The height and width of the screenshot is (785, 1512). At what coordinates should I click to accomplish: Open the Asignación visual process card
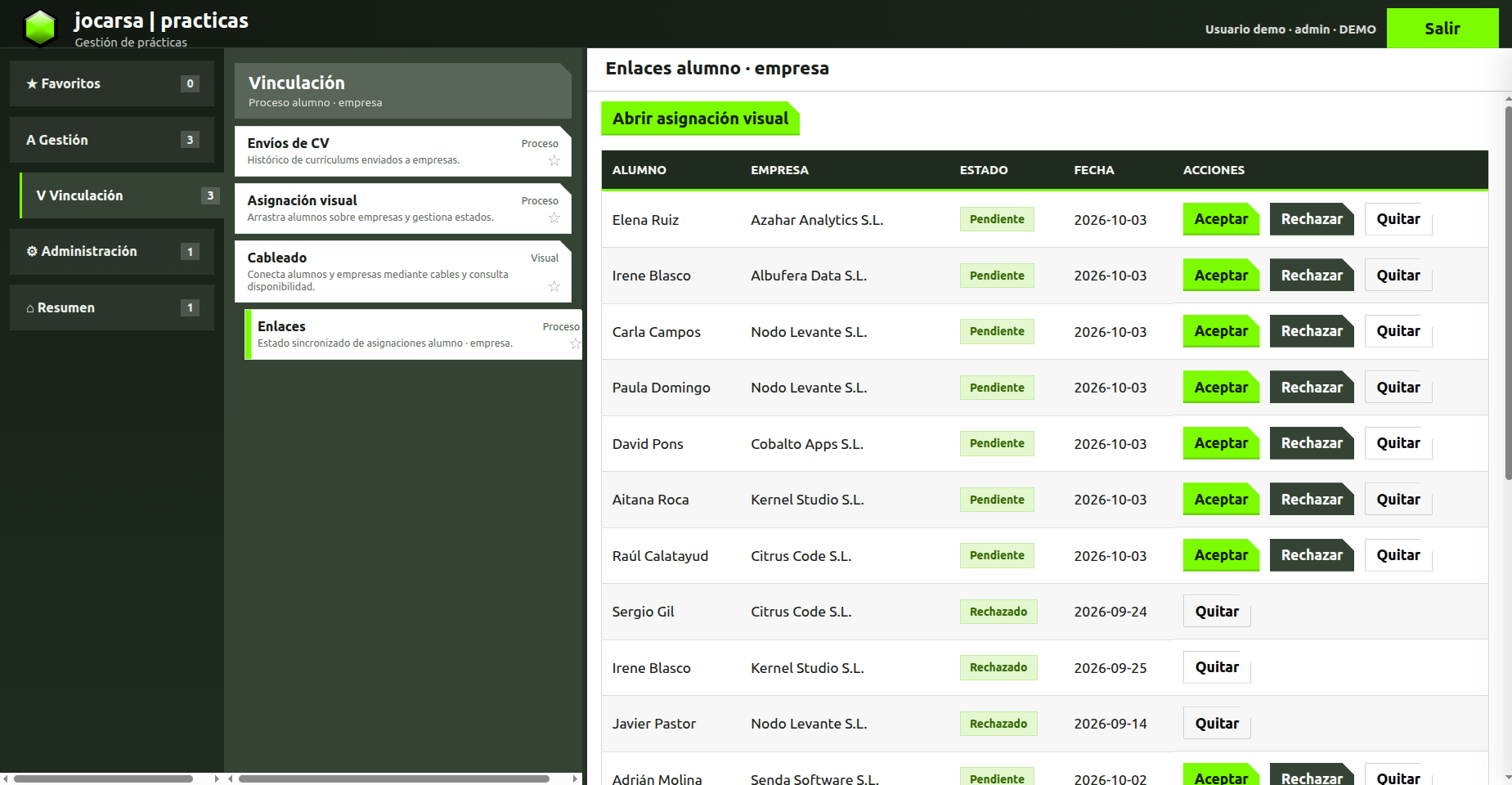pos(403,209)
